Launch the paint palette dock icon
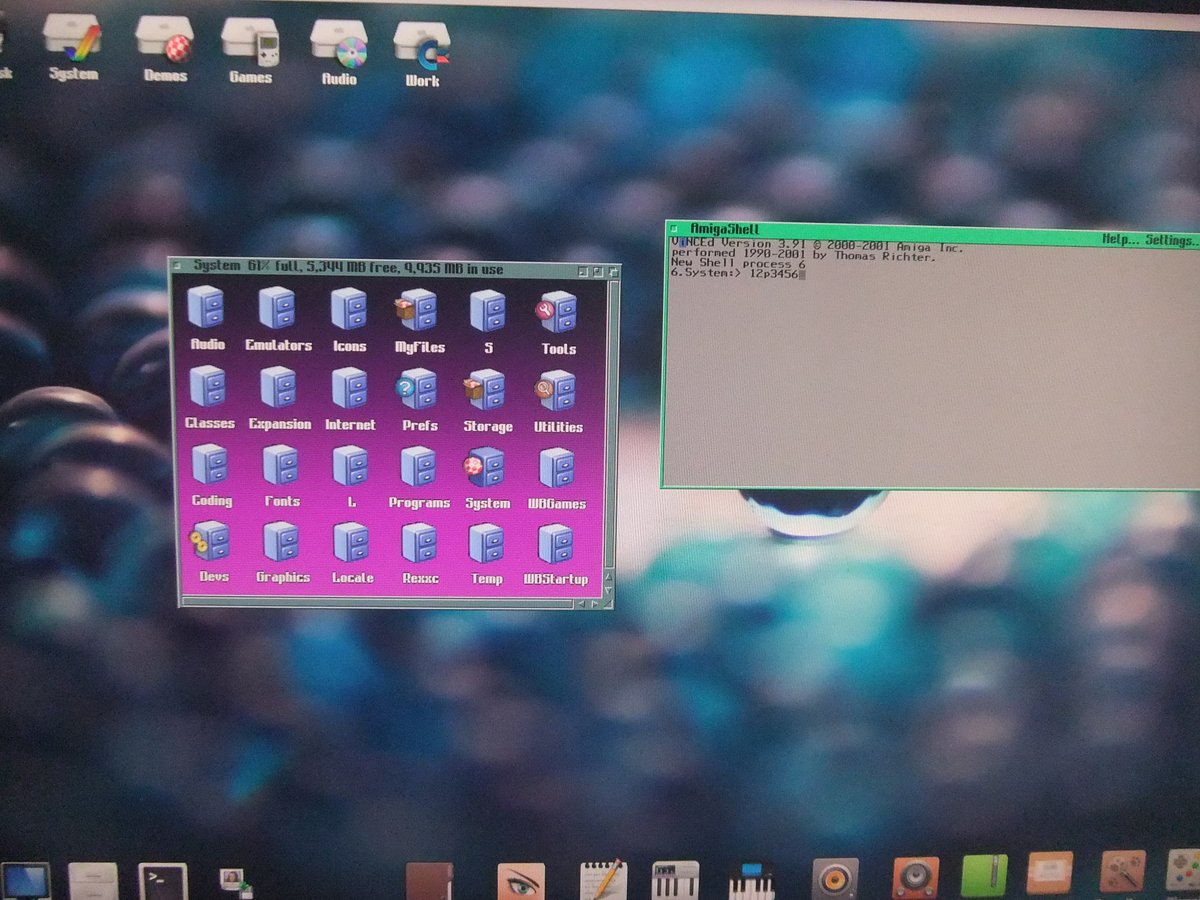The image size is (1200, 900). (1123, 871)
